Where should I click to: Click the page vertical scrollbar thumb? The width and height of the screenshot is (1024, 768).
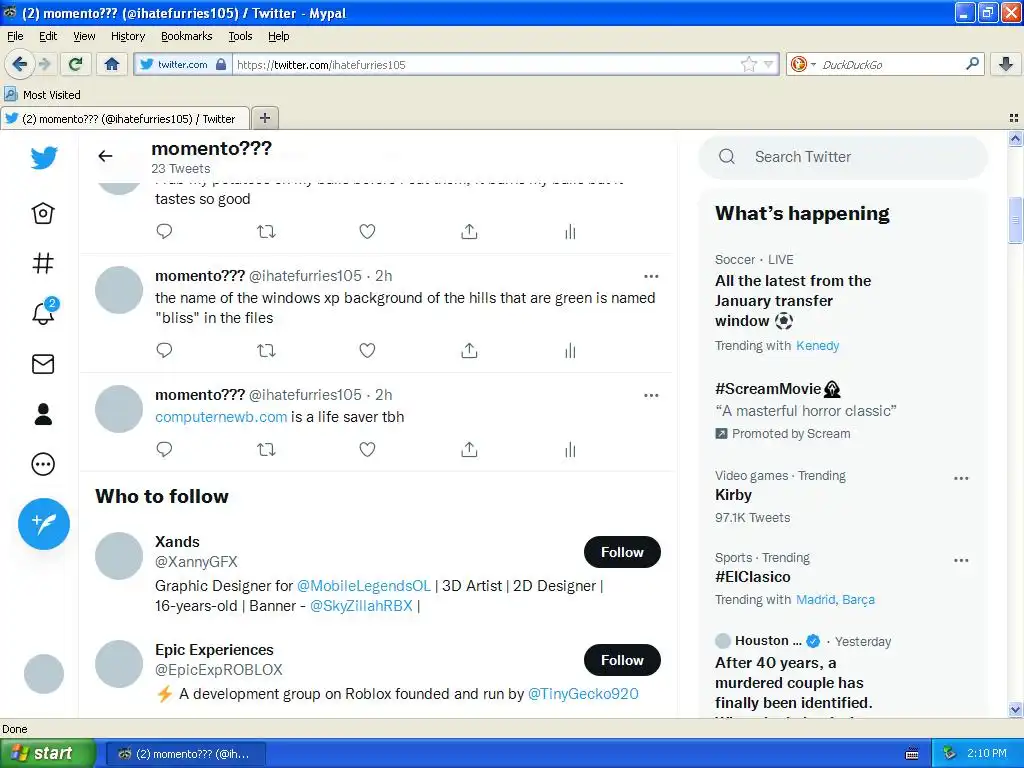click(x=1015, y=219)
